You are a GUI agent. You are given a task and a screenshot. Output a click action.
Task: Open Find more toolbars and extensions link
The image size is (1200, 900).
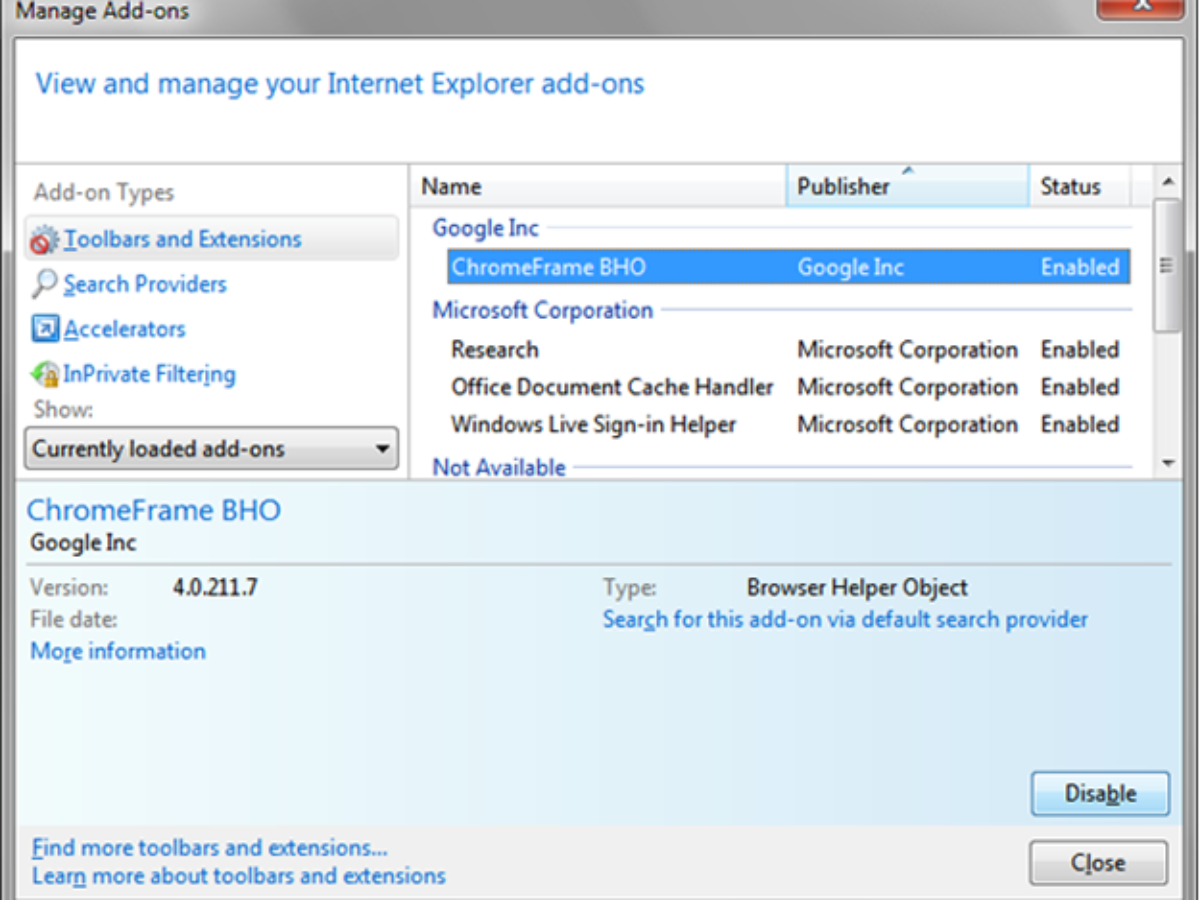[x=209, y=848]
